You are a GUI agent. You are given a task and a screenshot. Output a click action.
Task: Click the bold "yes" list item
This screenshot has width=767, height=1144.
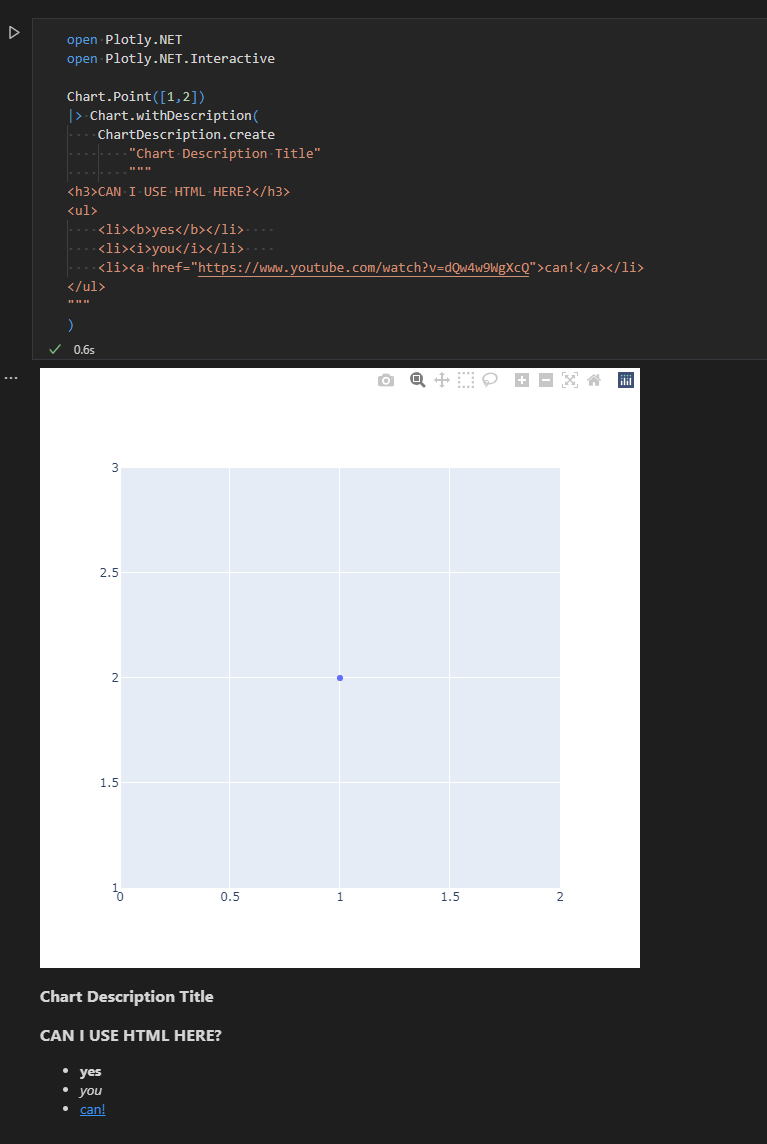pos(90,1071)
